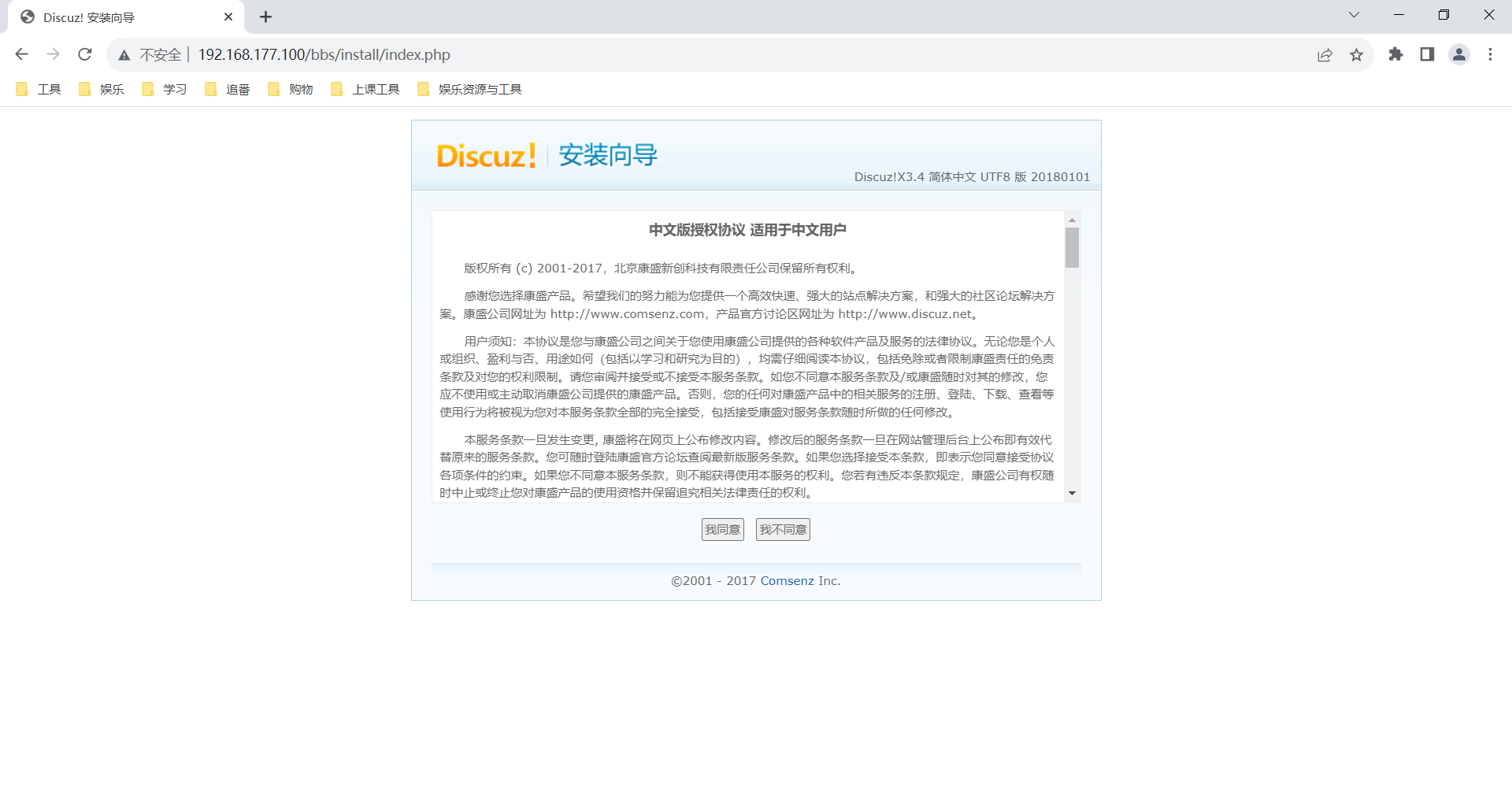
Task: Click the heading 中文版授权协议 适用于中文用户
Action: click(x=747, y=230)
